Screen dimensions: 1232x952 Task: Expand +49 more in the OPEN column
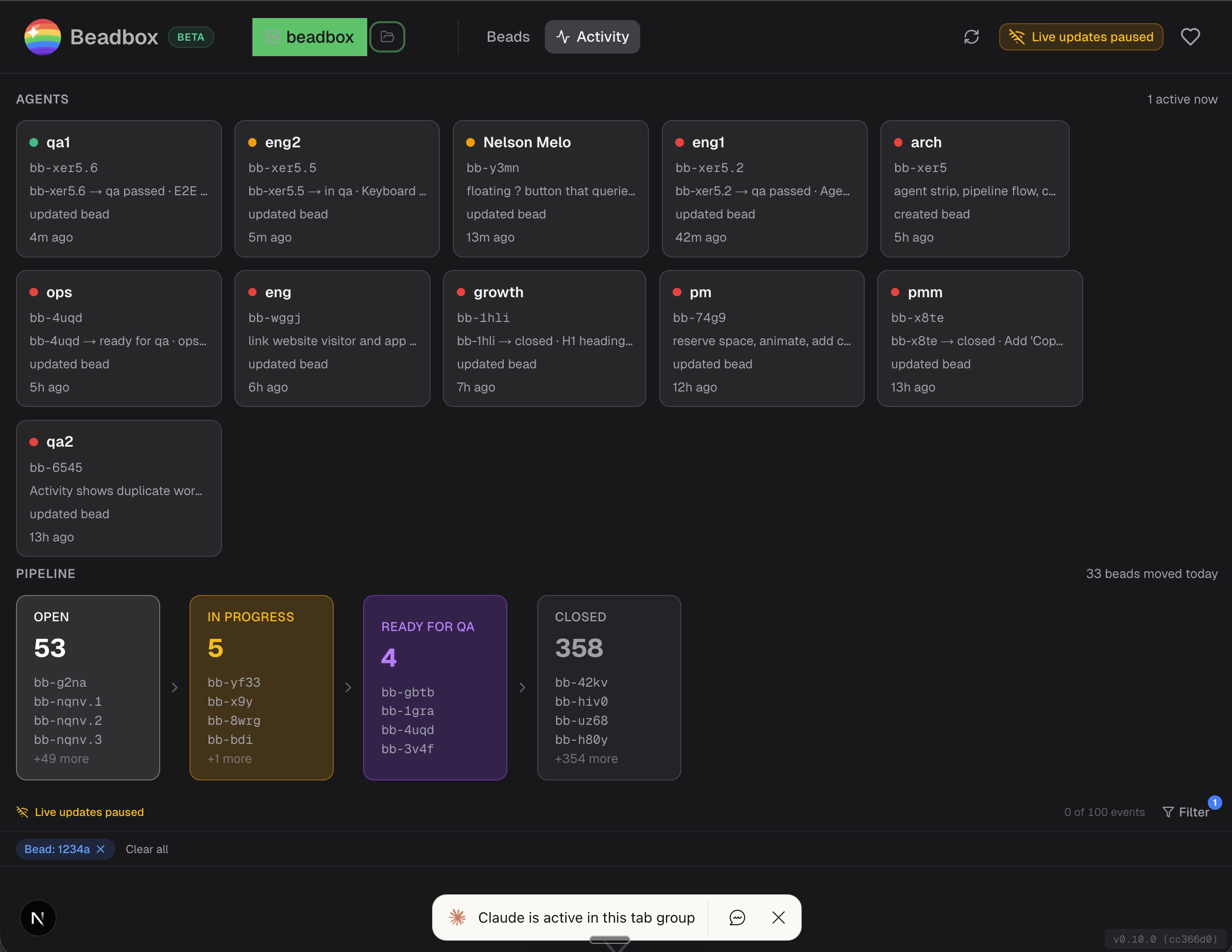point(61,758)
